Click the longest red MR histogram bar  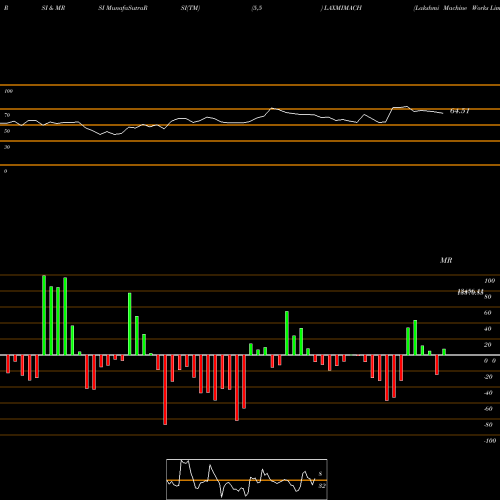(165, 390)
